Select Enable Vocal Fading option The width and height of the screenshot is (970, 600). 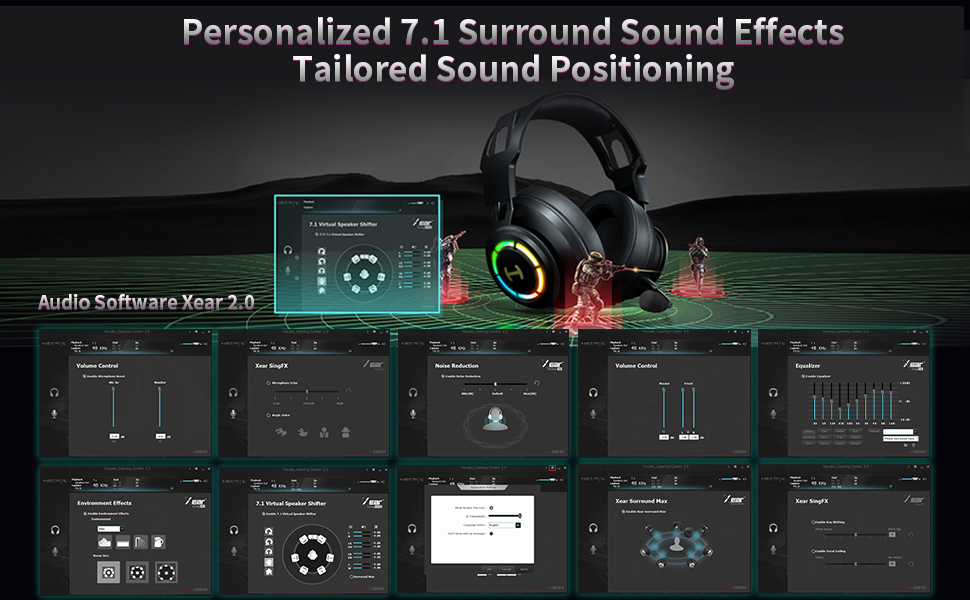[813, 551]
